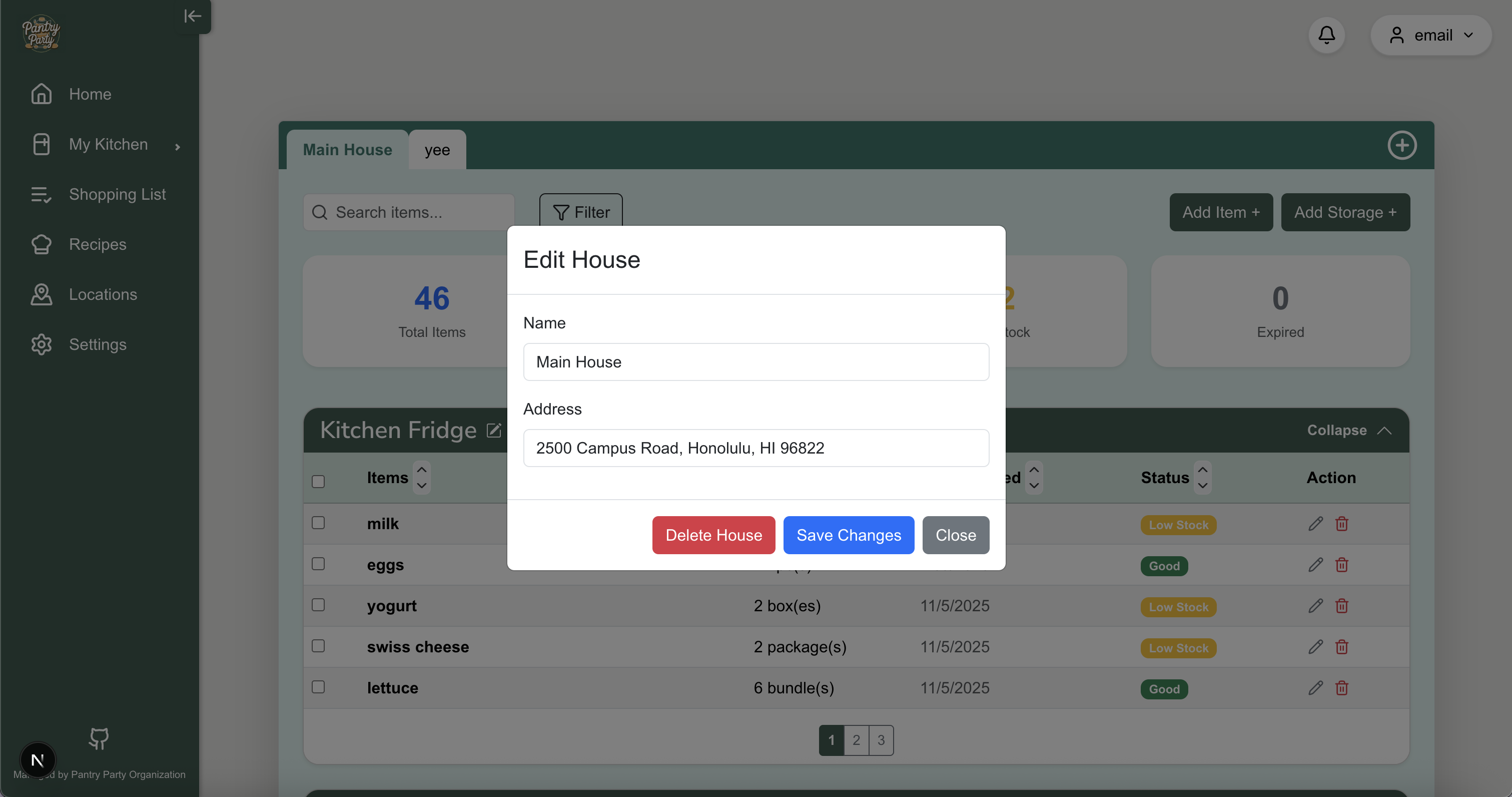Click the search magnifier icon
The width and height of the screenshot is (1512, 797).
[320, 213]
